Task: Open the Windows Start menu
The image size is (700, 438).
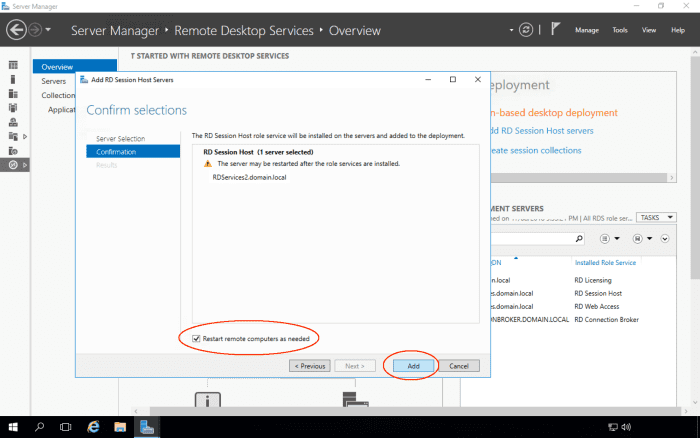Action: [13, 427]
